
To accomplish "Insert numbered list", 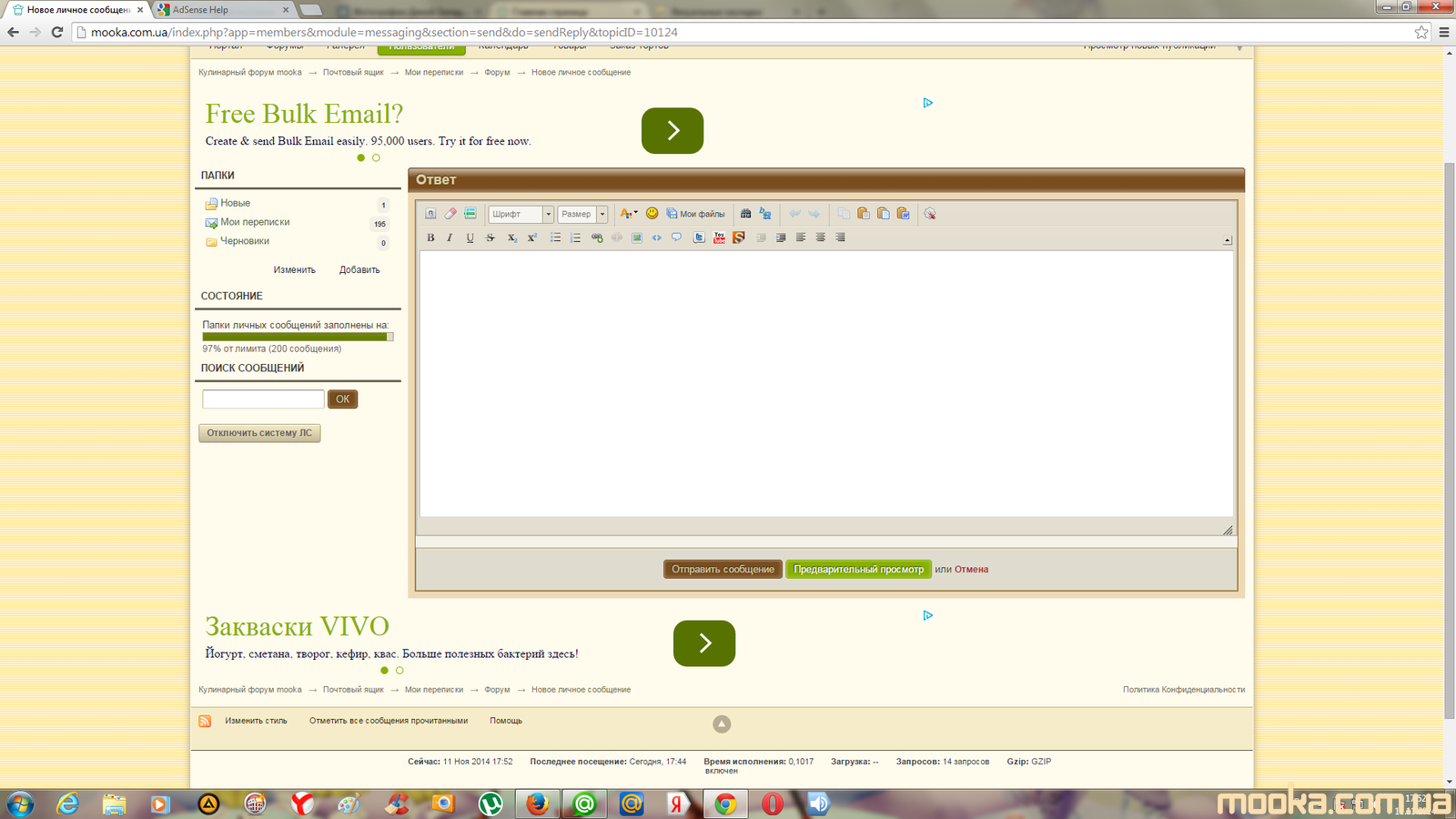I will tap(575, 238).
